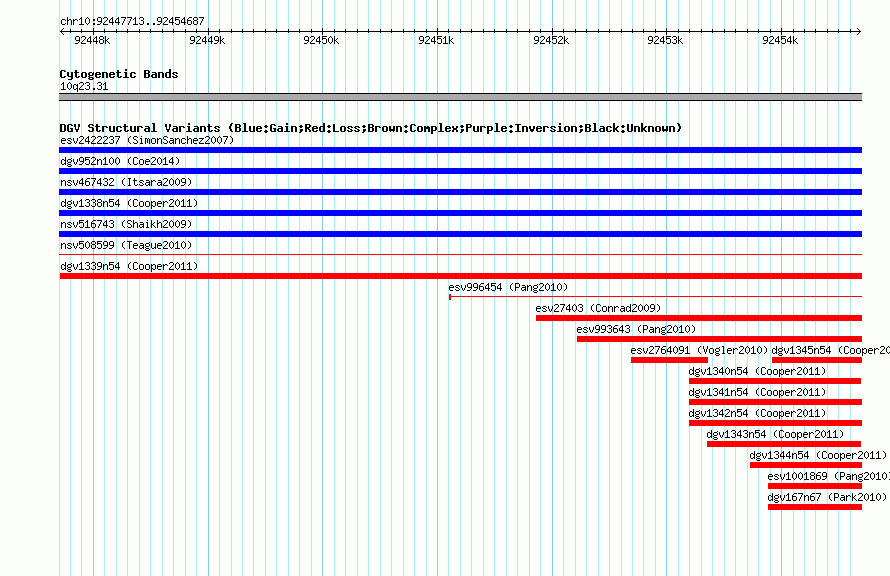Open the dgv1341n54 (Cooper2011) label
The image size is (890, 576).
pyautogui.click(x=757, y=392)
